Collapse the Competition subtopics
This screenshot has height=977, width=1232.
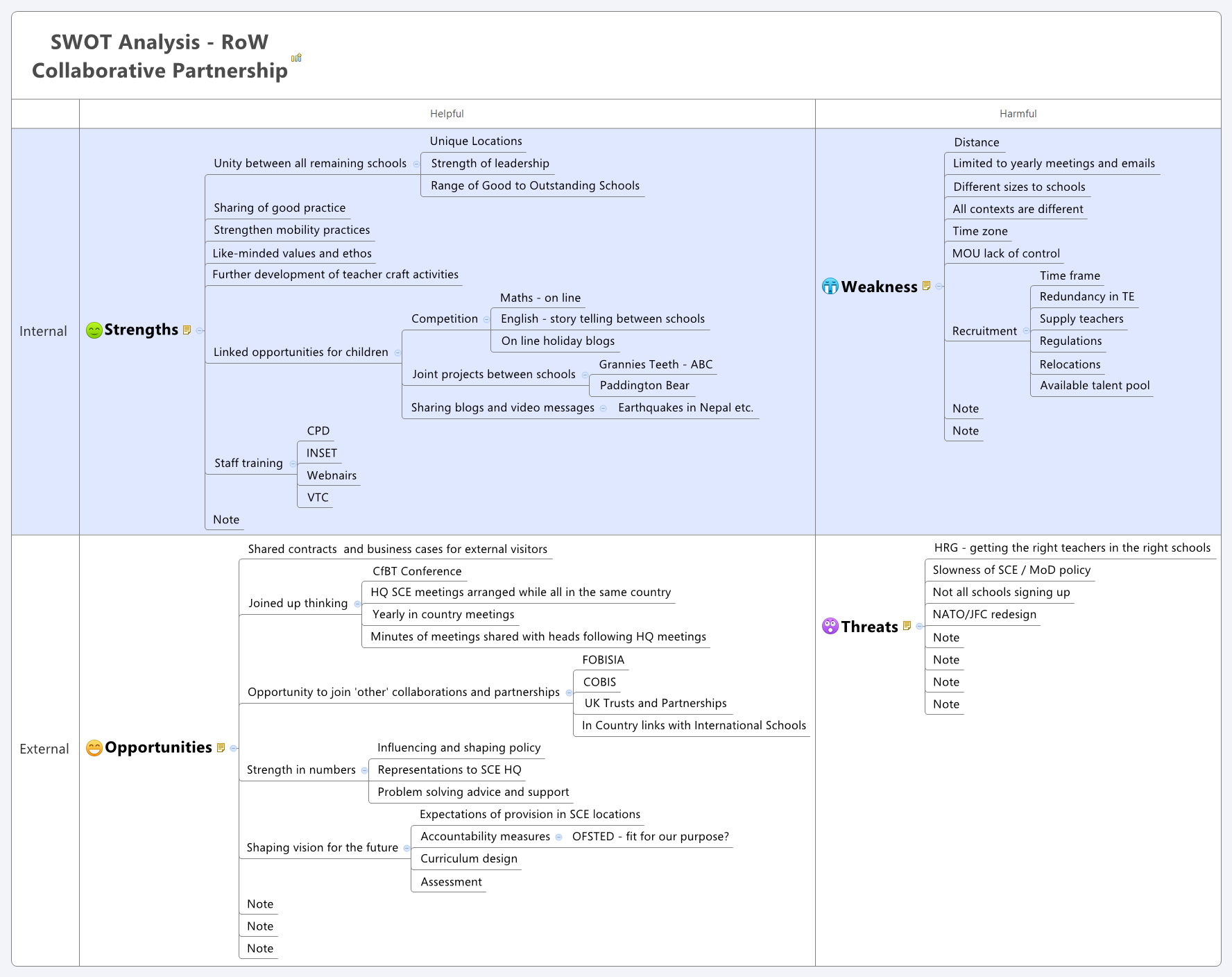(486, 319)
